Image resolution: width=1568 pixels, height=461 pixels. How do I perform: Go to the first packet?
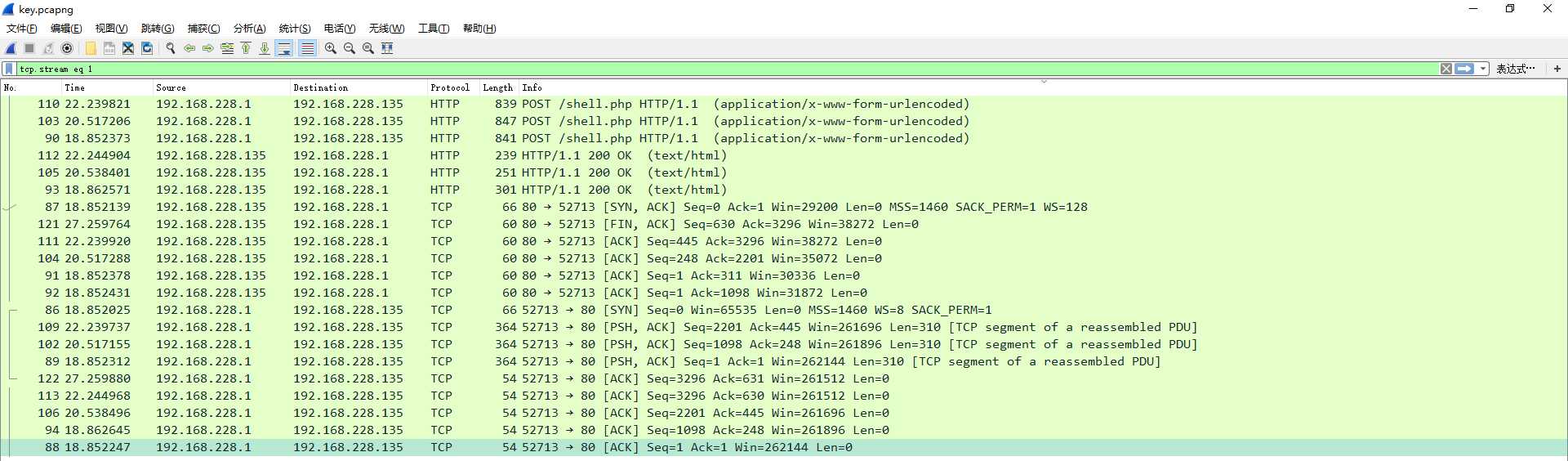point(246,48)
